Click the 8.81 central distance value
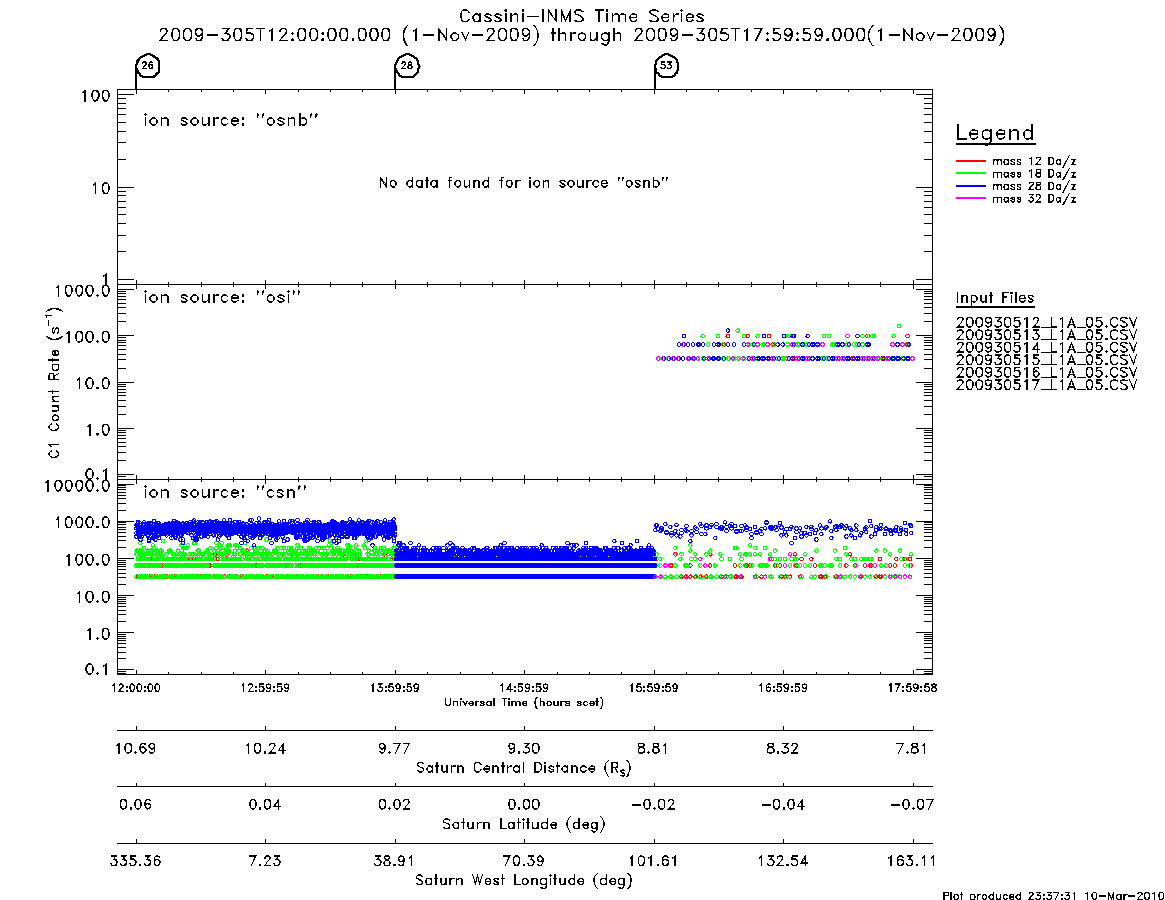 point(653,748)
